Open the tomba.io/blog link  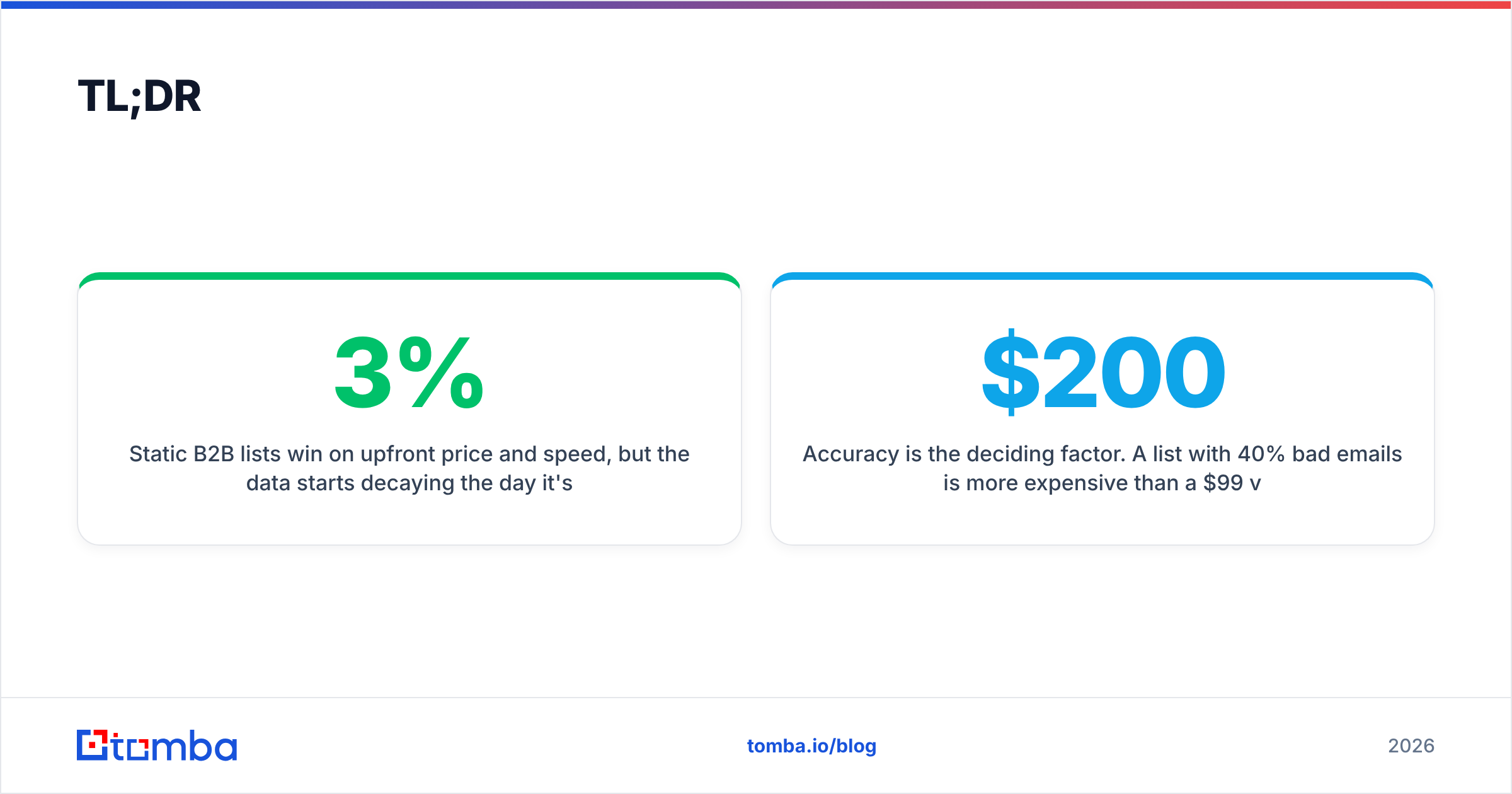[x=811, y=746]
